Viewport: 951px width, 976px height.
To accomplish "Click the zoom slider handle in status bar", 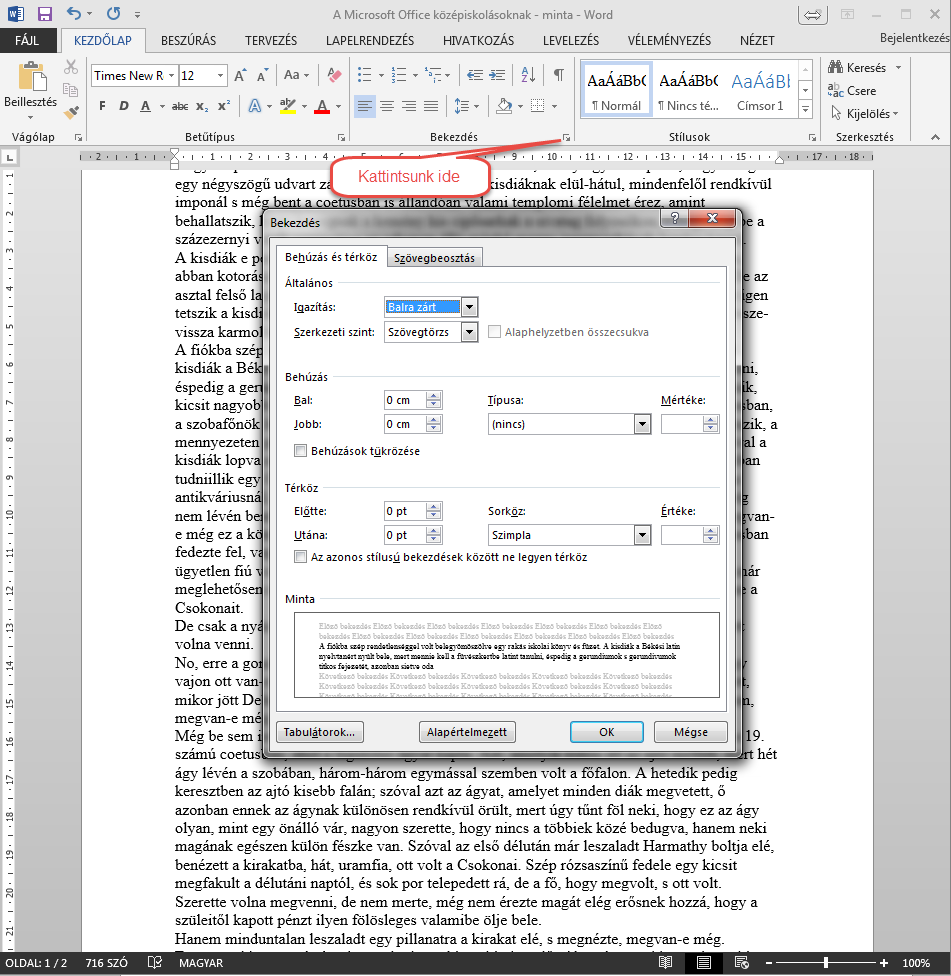I will pyautogui.click(x=826, y=962).
